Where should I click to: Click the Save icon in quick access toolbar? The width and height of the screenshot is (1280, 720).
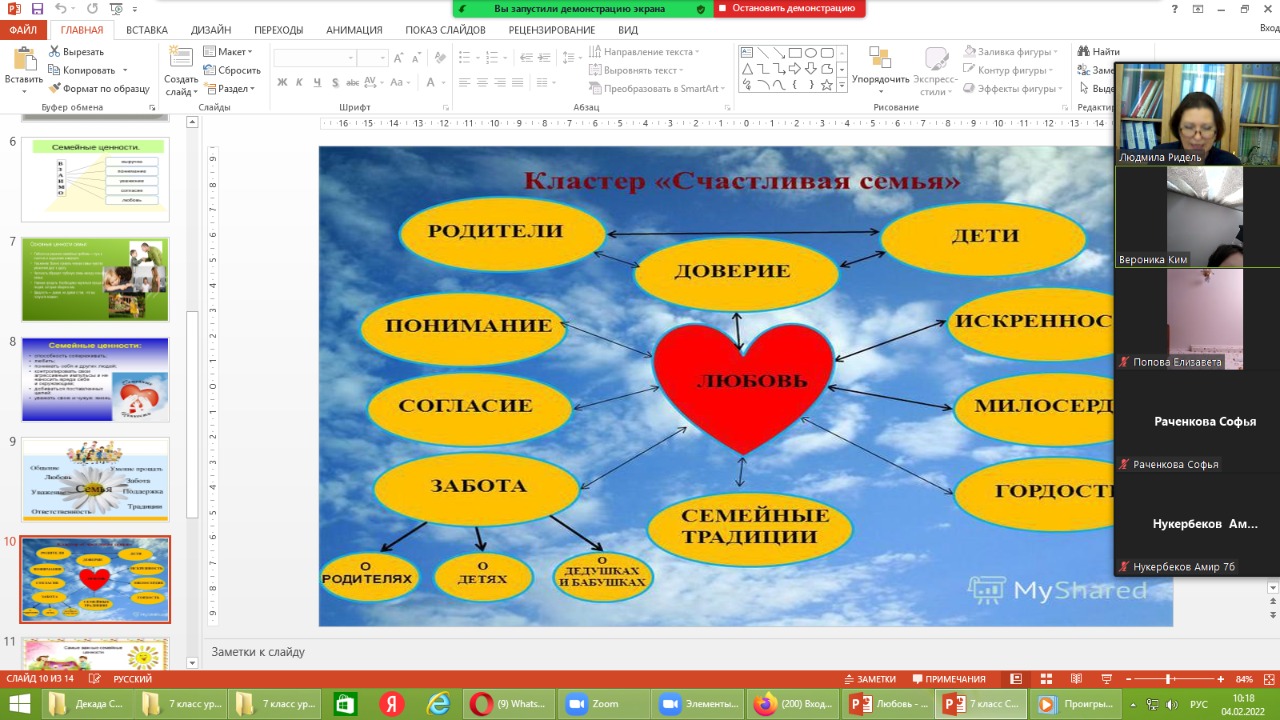(x=38, y=9)
